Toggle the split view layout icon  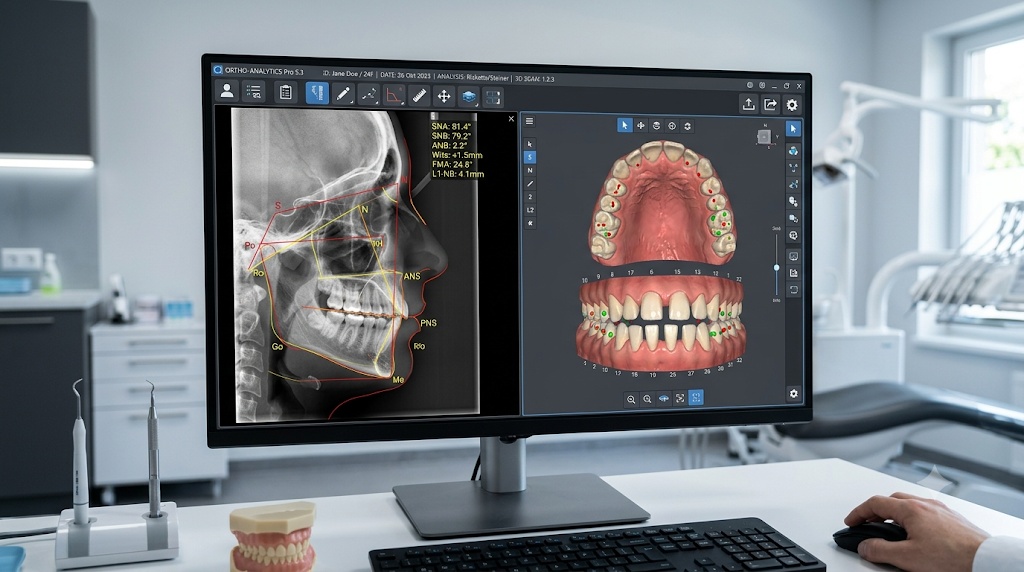(x=493, y=98)
